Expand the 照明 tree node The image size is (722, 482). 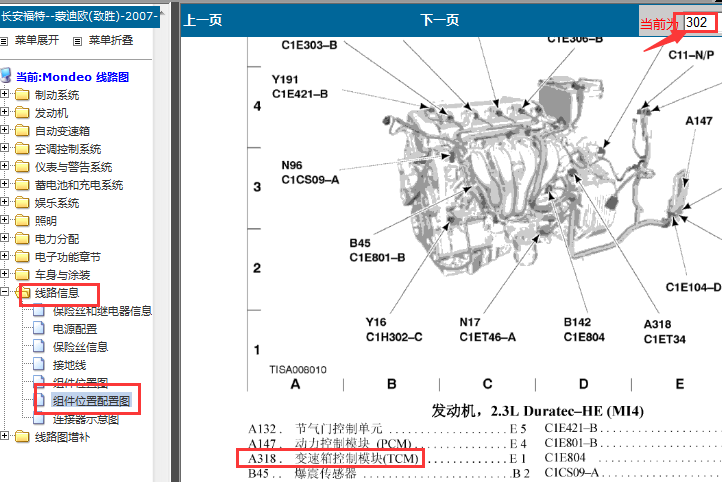point(5,220)
